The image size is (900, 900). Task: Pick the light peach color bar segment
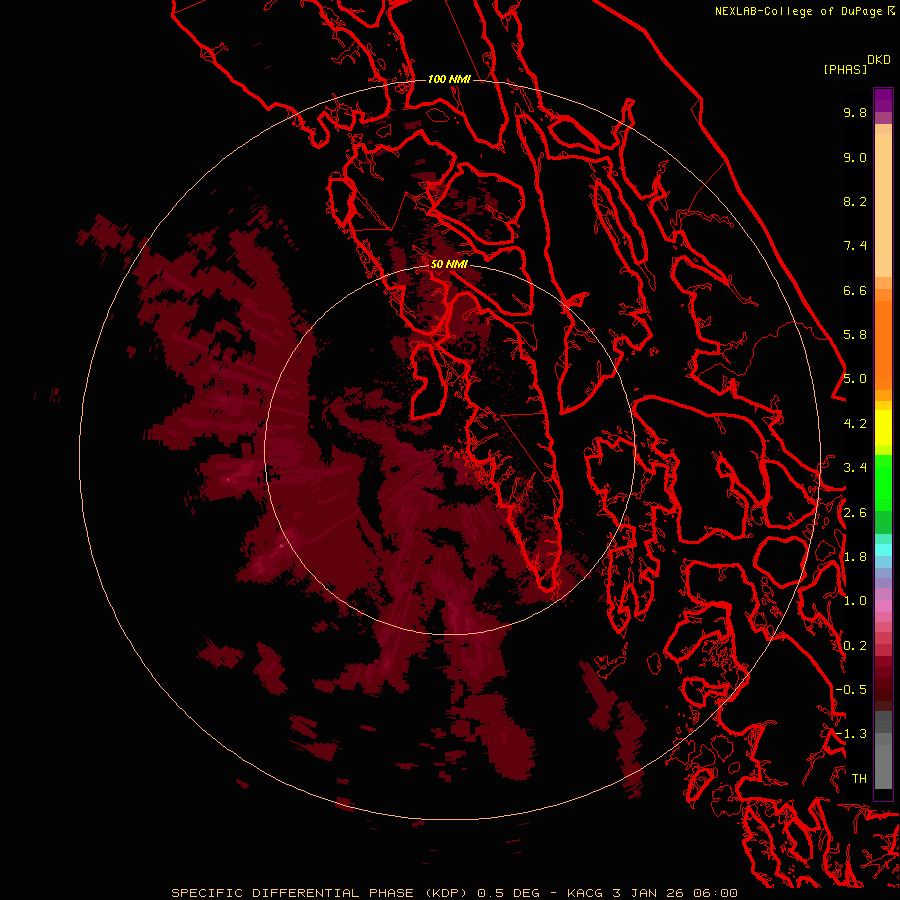883,205
